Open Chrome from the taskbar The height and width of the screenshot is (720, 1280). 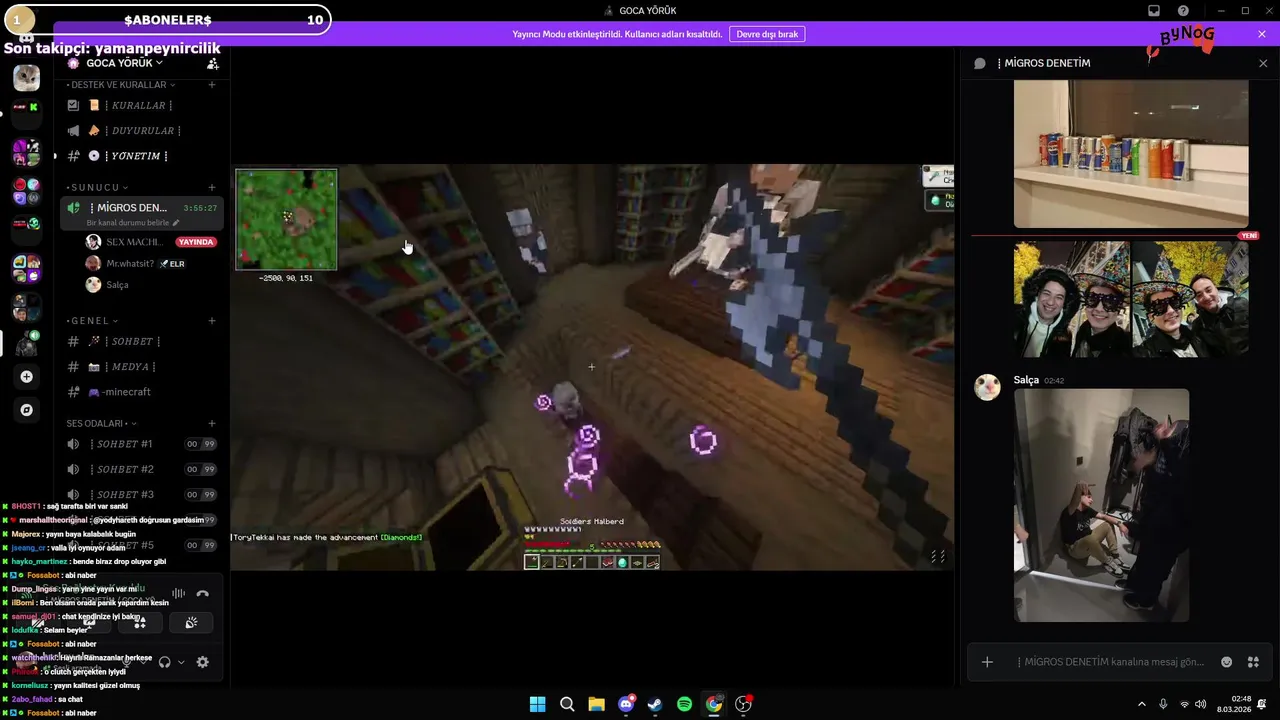pyautogui.click(x=714, y=704)
